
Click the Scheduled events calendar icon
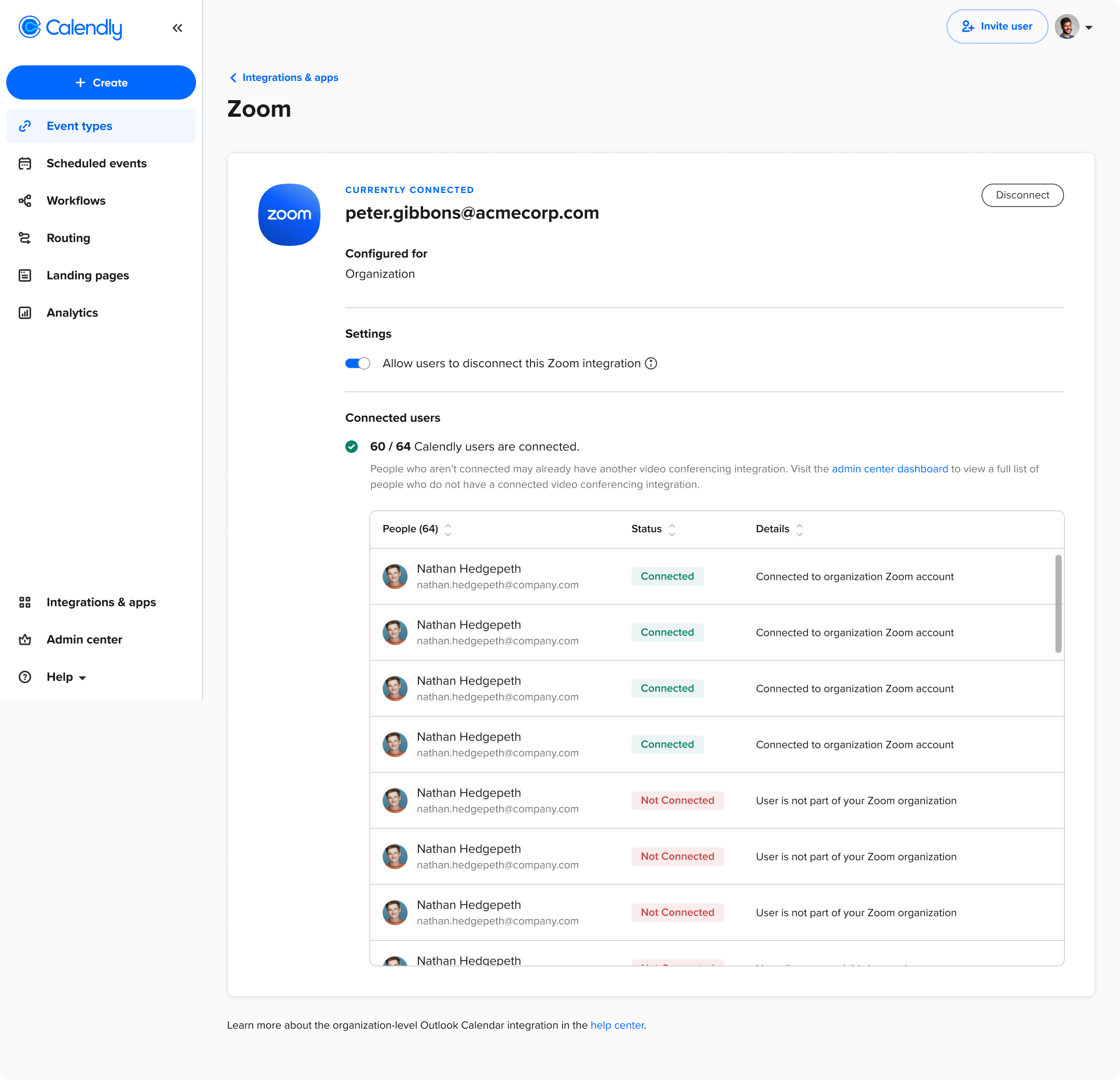click(x=24, y=163)
